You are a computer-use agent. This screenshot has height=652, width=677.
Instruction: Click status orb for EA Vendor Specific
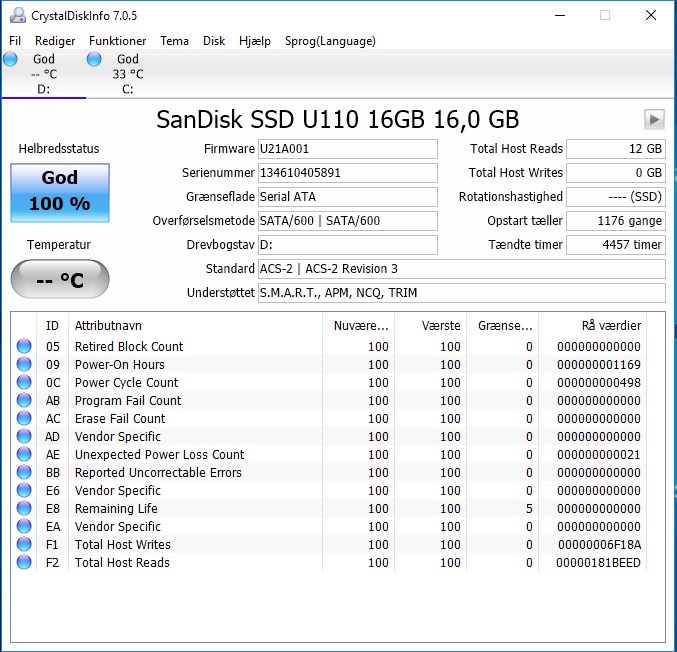[x=24, y=526]
